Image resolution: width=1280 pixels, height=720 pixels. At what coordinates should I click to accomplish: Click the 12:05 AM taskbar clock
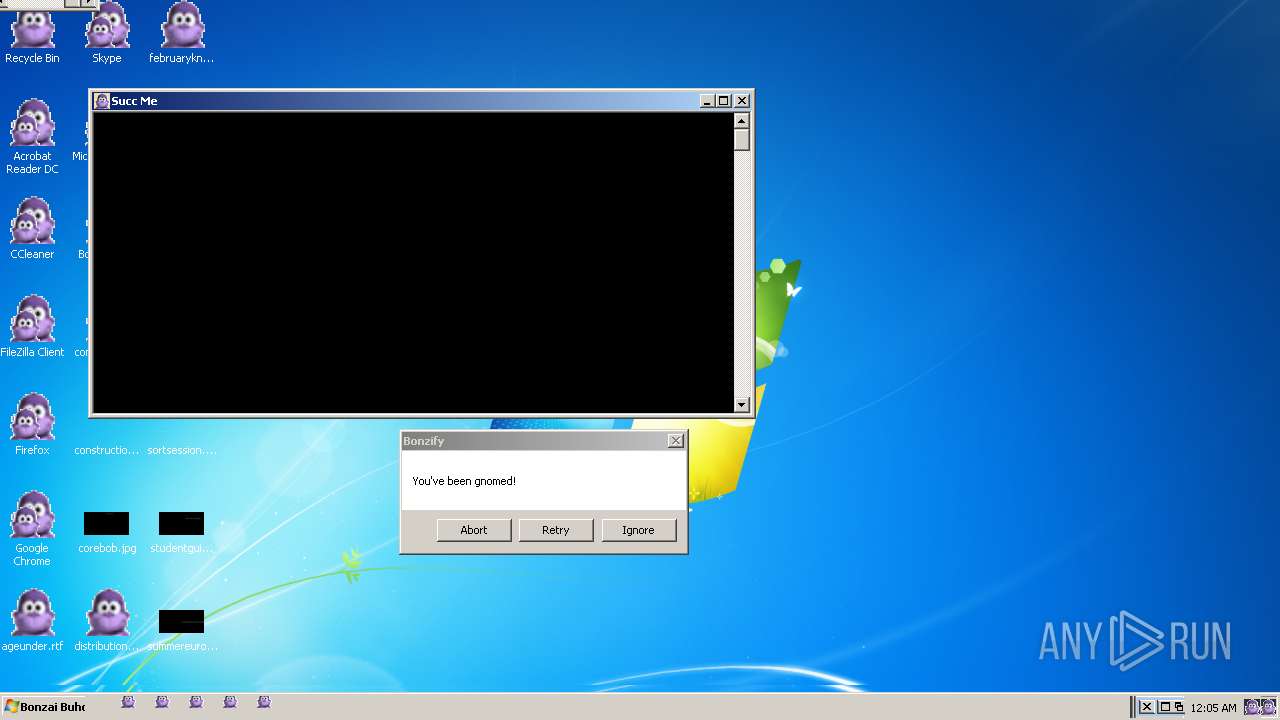[x=1213, y=708]
